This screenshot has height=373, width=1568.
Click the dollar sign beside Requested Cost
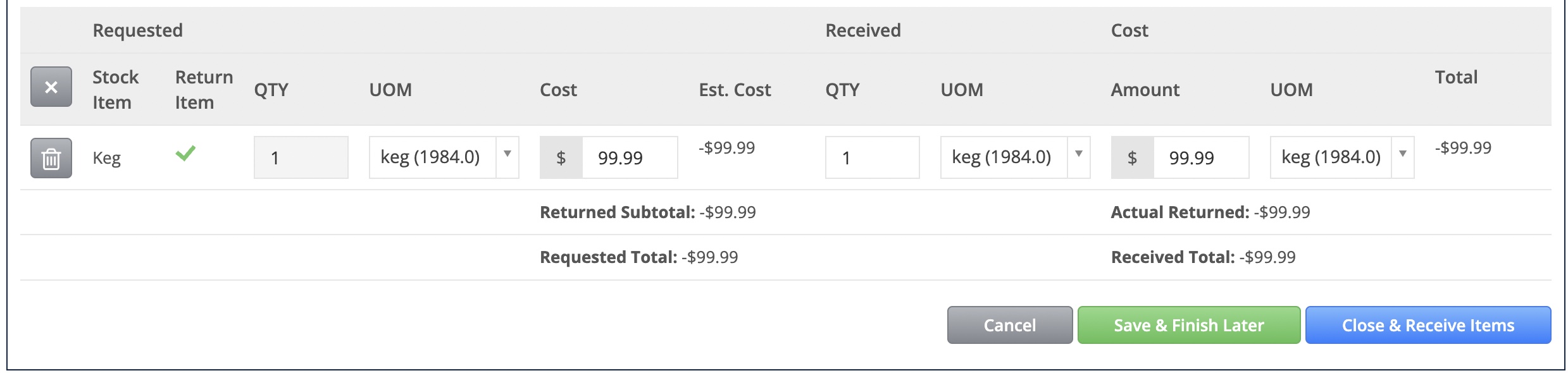[x=561, y=157]
